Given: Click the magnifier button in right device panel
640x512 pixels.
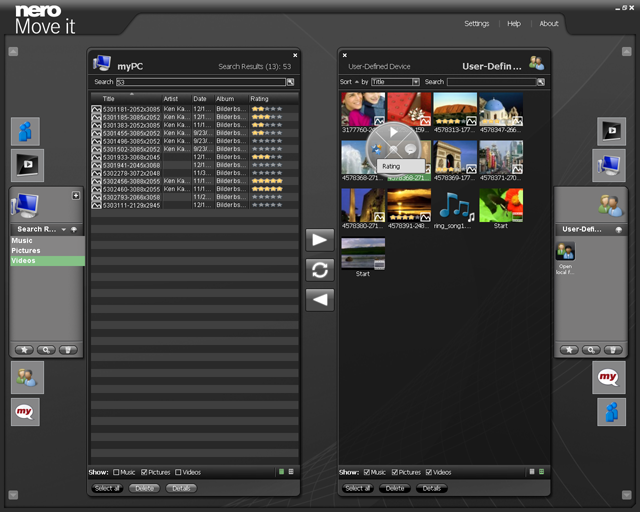Looking at the screenshot, I should [x=591, y=350].
